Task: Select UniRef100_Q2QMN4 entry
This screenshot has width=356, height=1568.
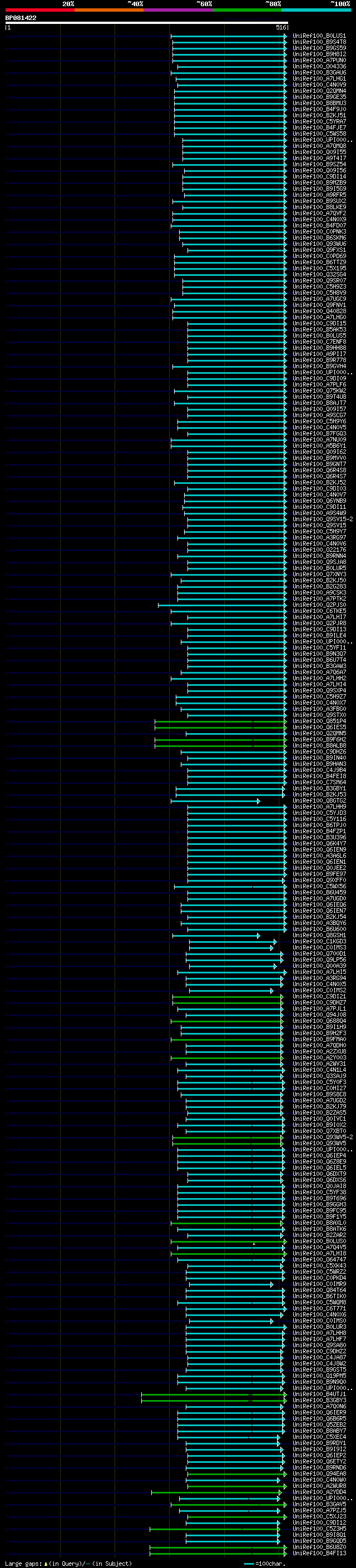Action: pyautogui.click(x=319, y=91)
